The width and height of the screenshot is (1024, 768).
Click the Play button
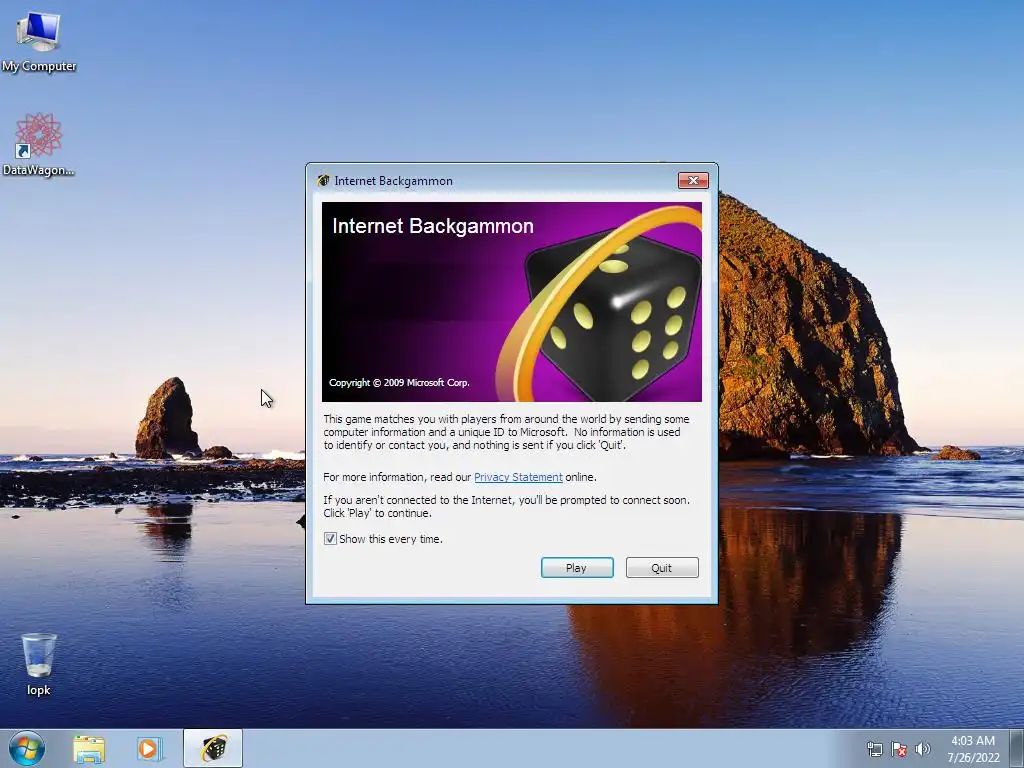point(577,568)
